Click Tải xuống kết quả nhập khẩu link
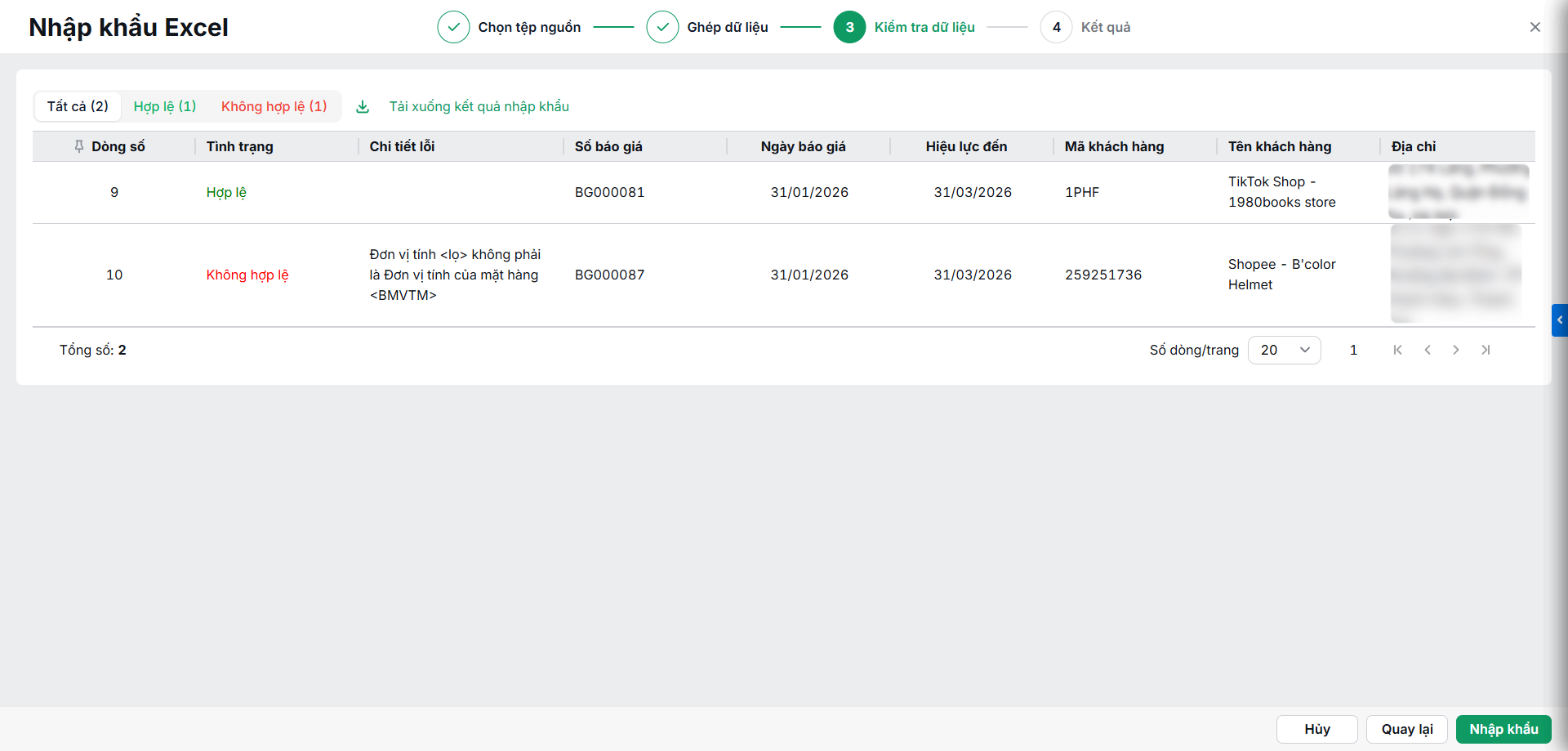 [x=479, y=106]
